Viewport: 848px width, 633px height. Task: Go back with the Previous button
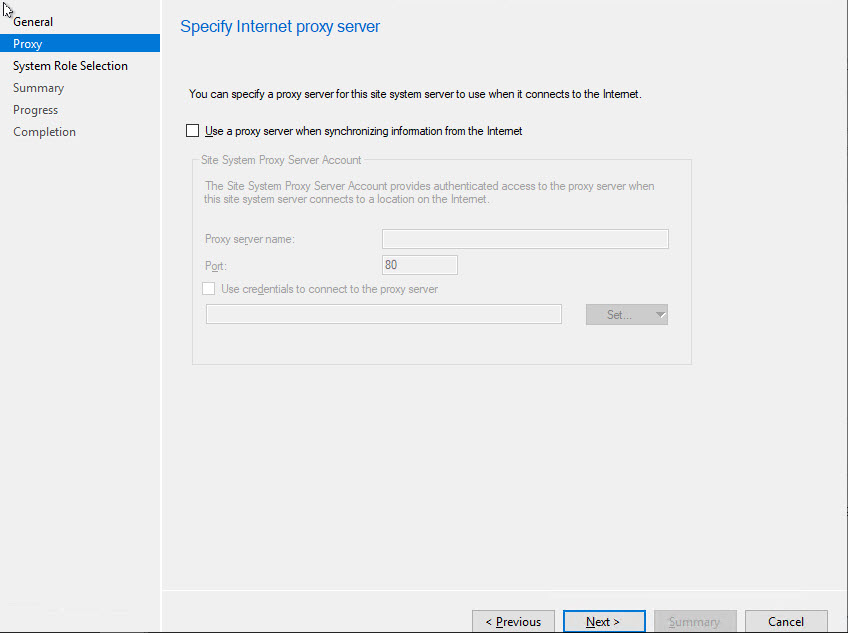[x=513, y=621]
